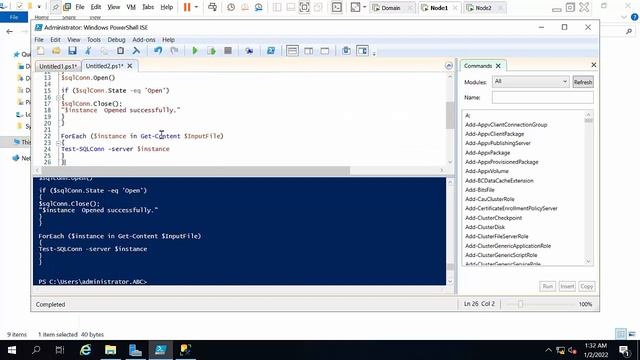Open File Explorer from the taskbar

(110, 350)
